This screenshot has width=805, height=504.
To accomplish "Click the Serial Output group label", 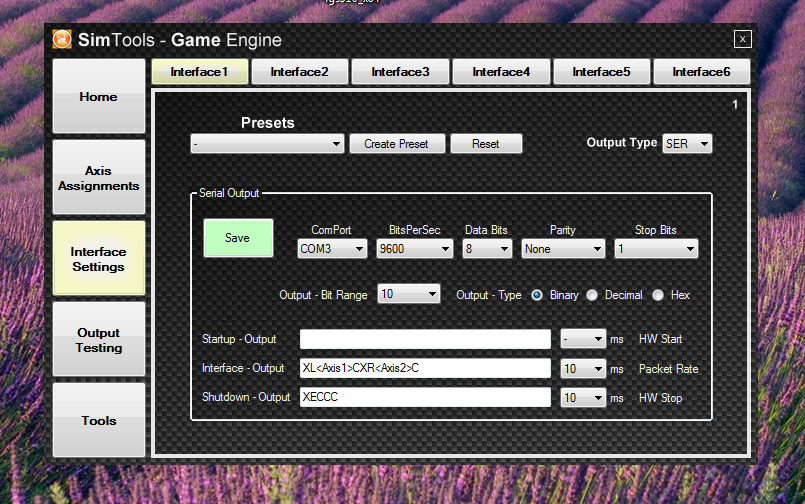I will point(229,193).
